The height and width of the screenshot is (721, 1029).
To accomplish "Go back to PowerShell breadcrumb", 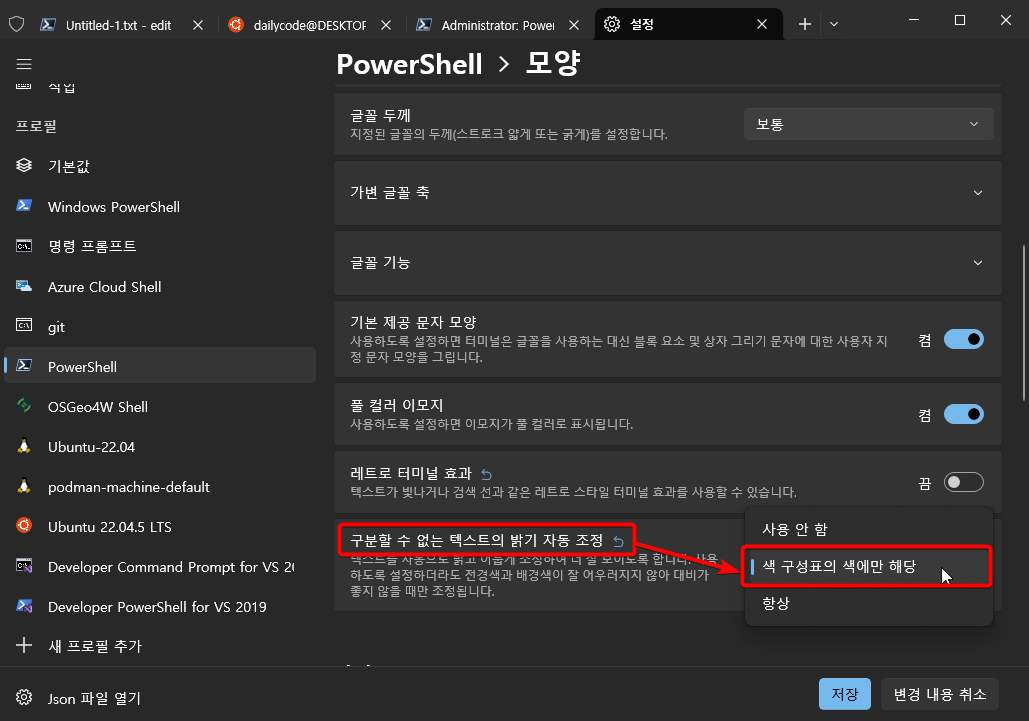I will (x=410, y=64).
